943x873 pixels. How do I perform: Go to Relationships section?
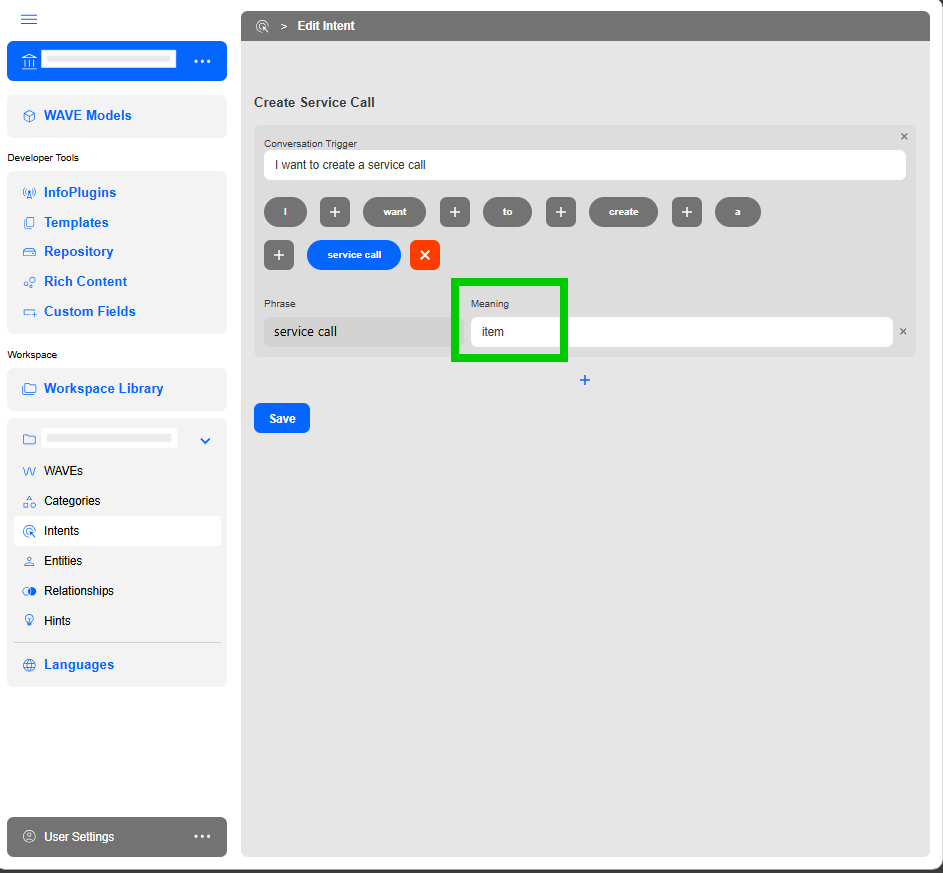[x=78, y=591]
